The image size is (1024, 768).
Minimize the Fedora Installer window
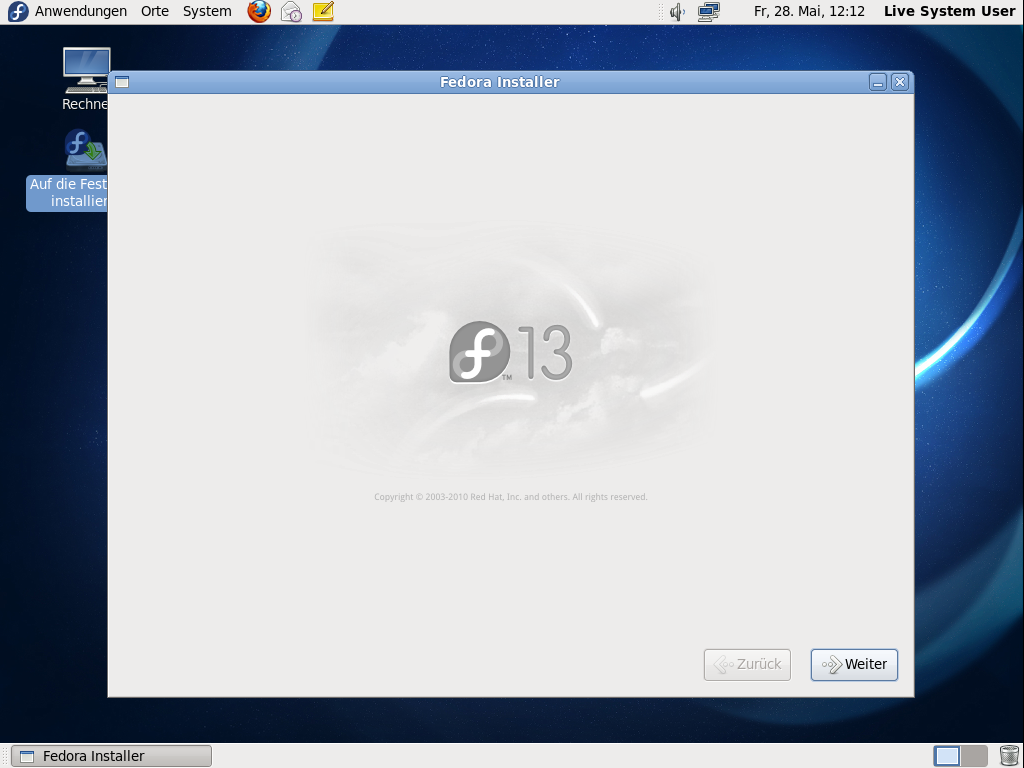tap(878, 82)
